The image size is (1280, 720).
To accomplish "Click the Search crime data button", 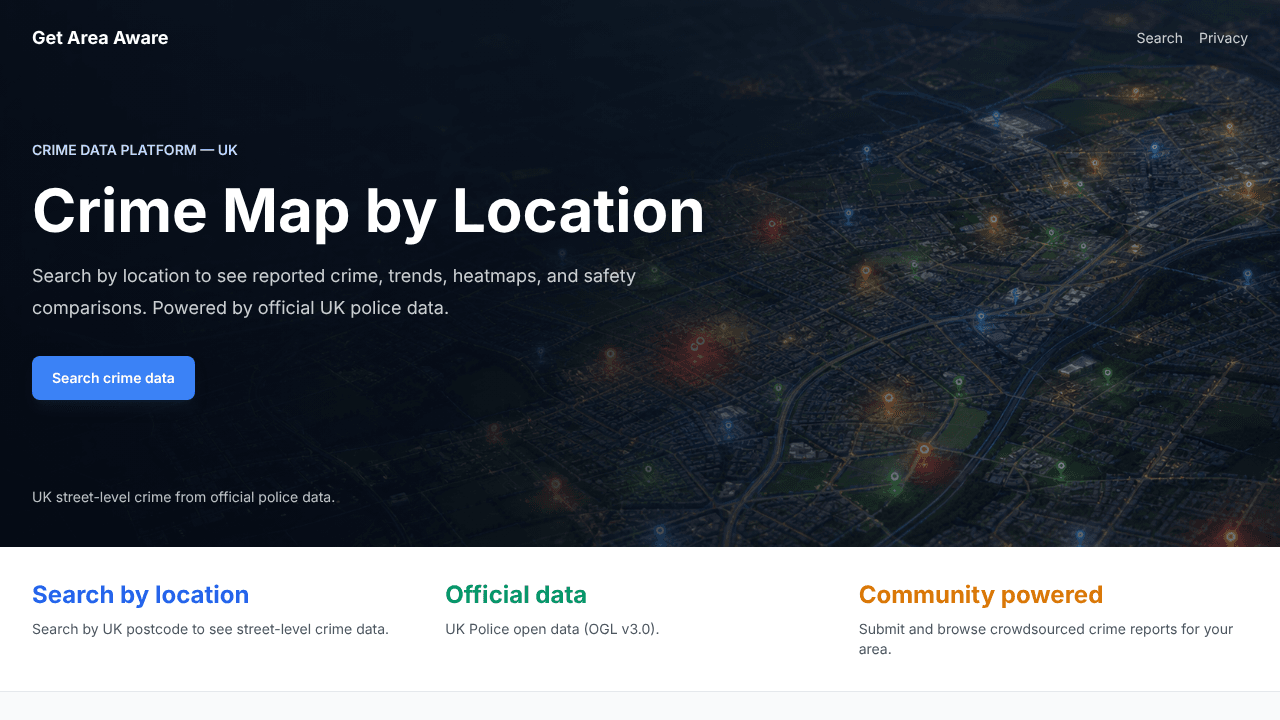I will pos(113,378).
